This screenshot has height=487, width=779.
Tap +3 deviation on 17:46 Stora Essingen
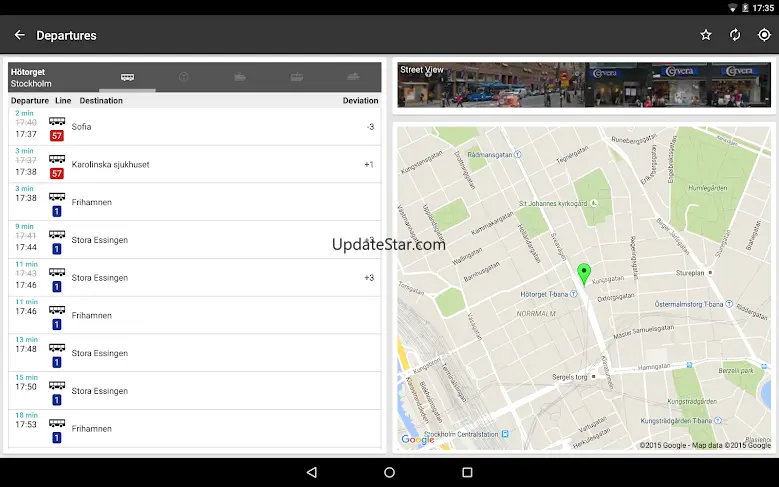tap(369, 278)
